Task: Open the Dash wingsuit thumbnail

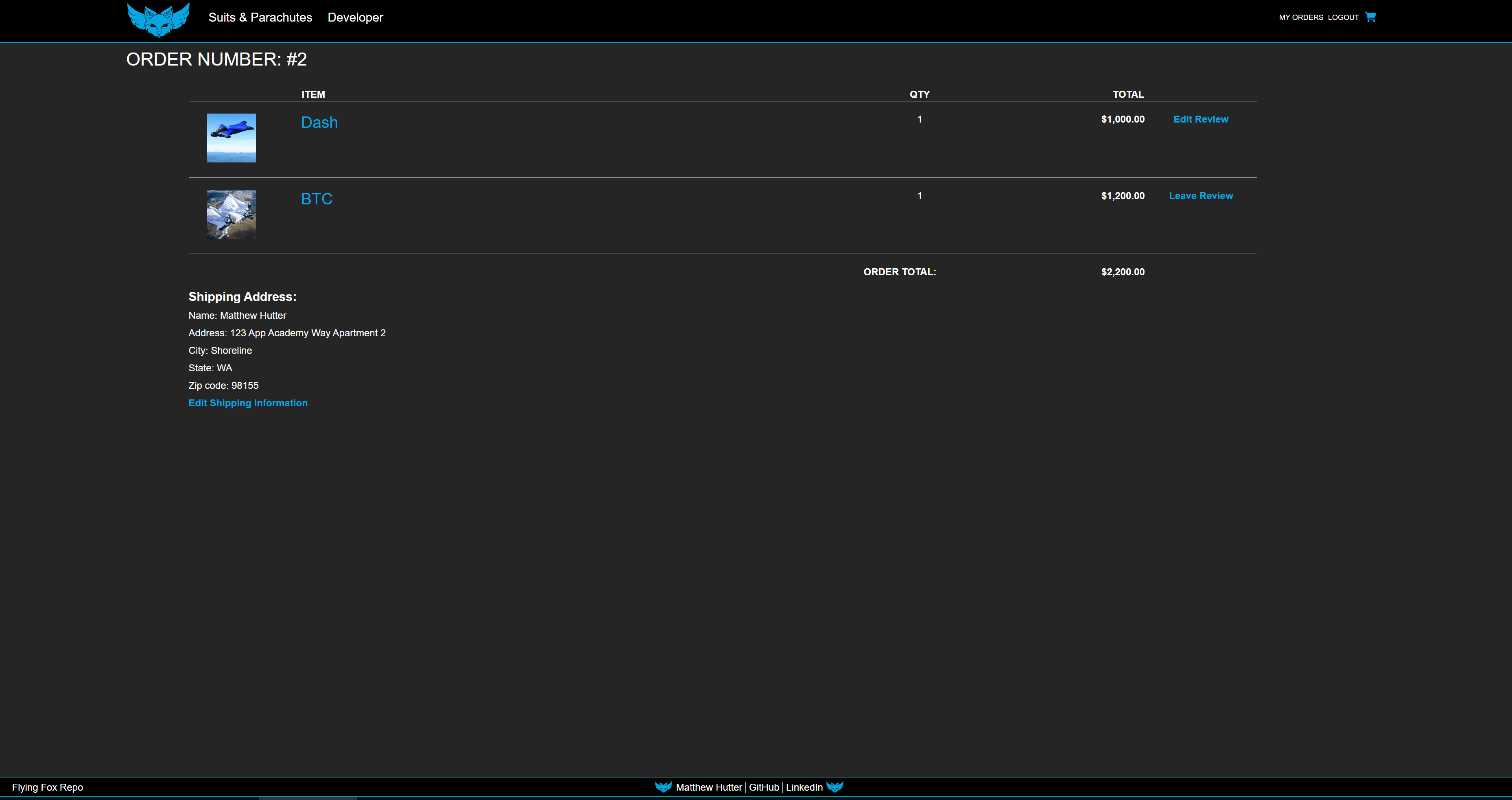Action: click(231, 138)
